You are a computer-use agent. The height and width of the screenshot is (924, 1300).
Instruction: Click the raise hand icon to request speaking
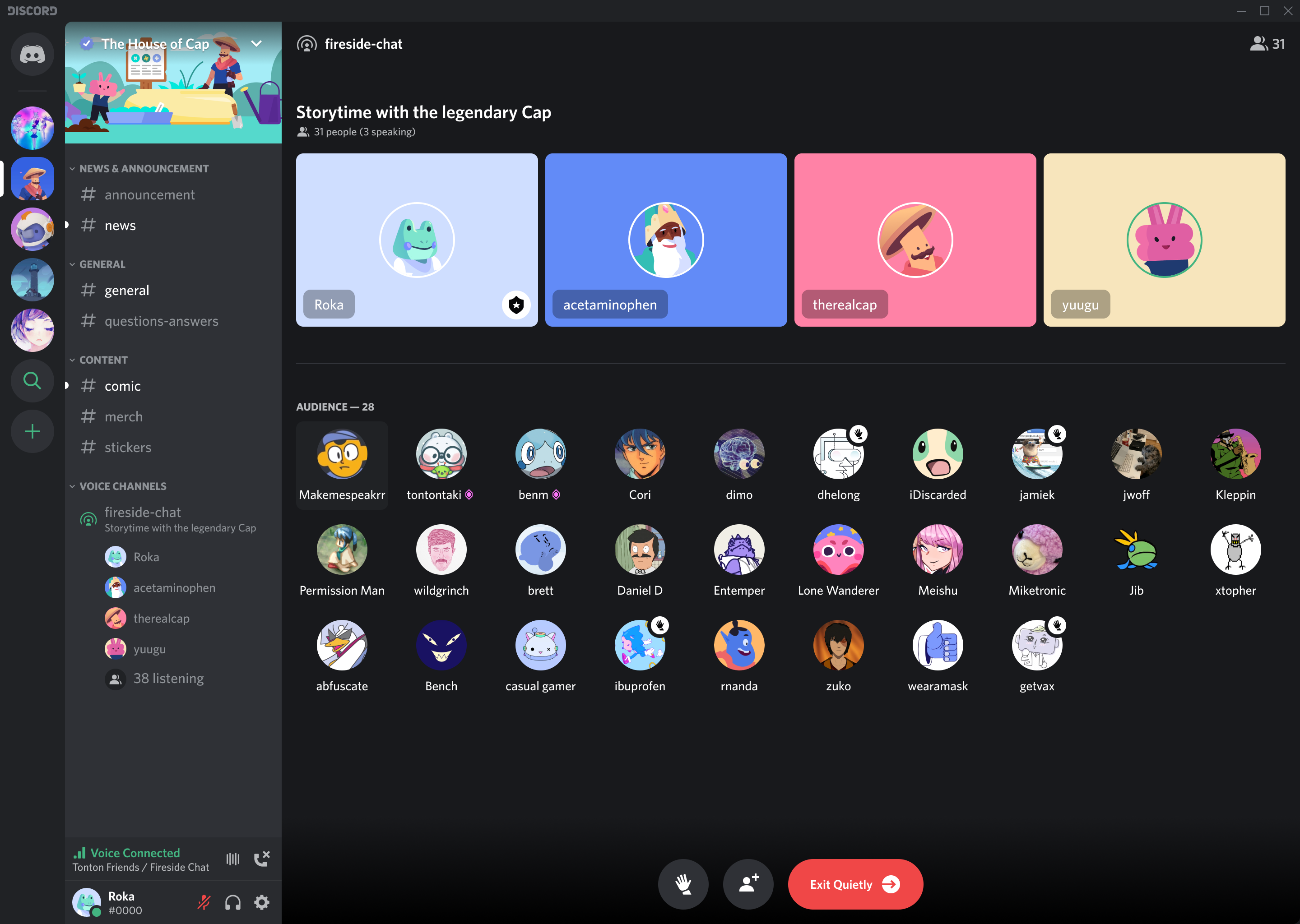coord(683,884)
